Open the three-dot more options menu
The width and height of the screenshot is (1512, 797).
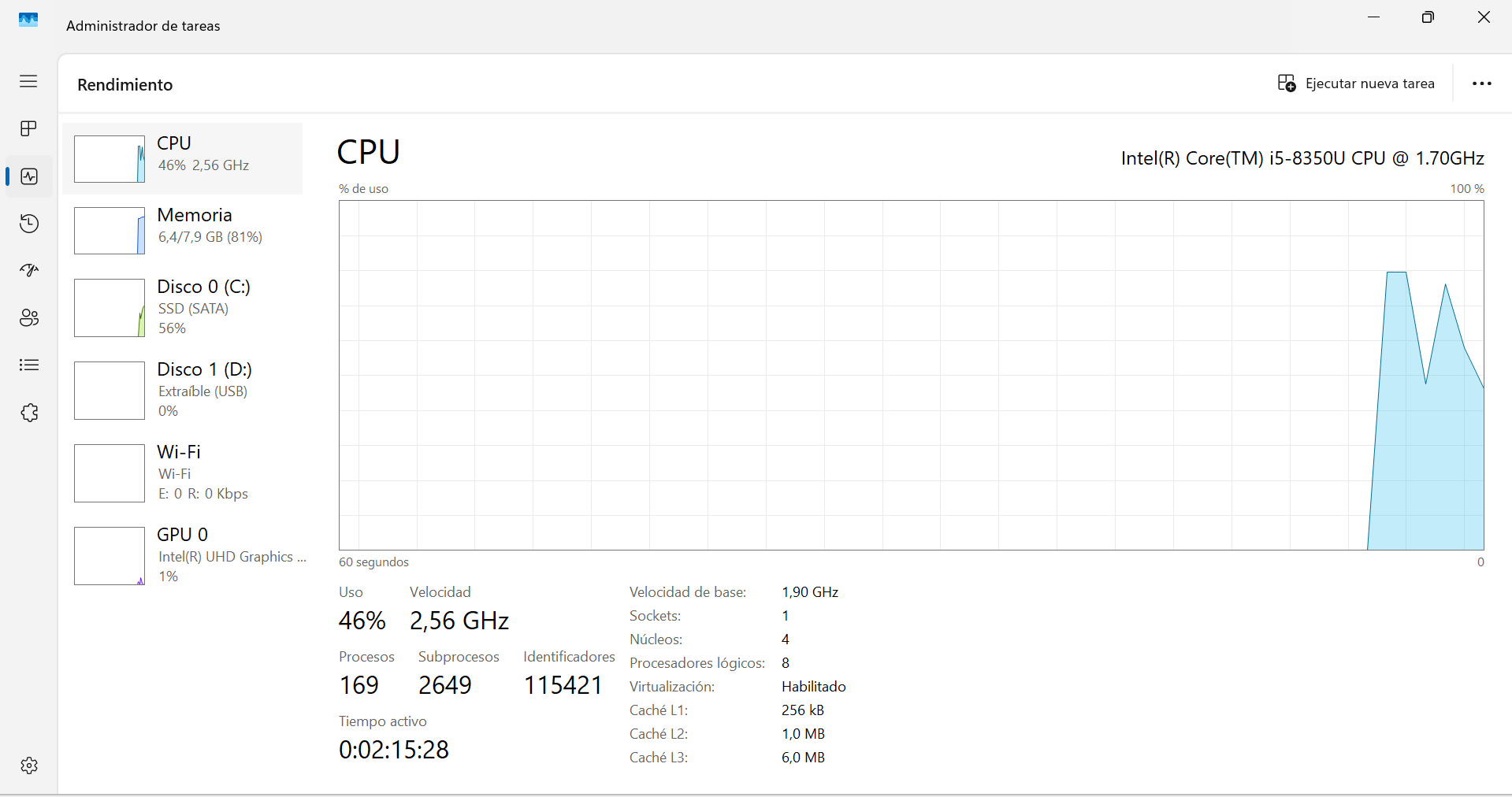point(1481,83)
